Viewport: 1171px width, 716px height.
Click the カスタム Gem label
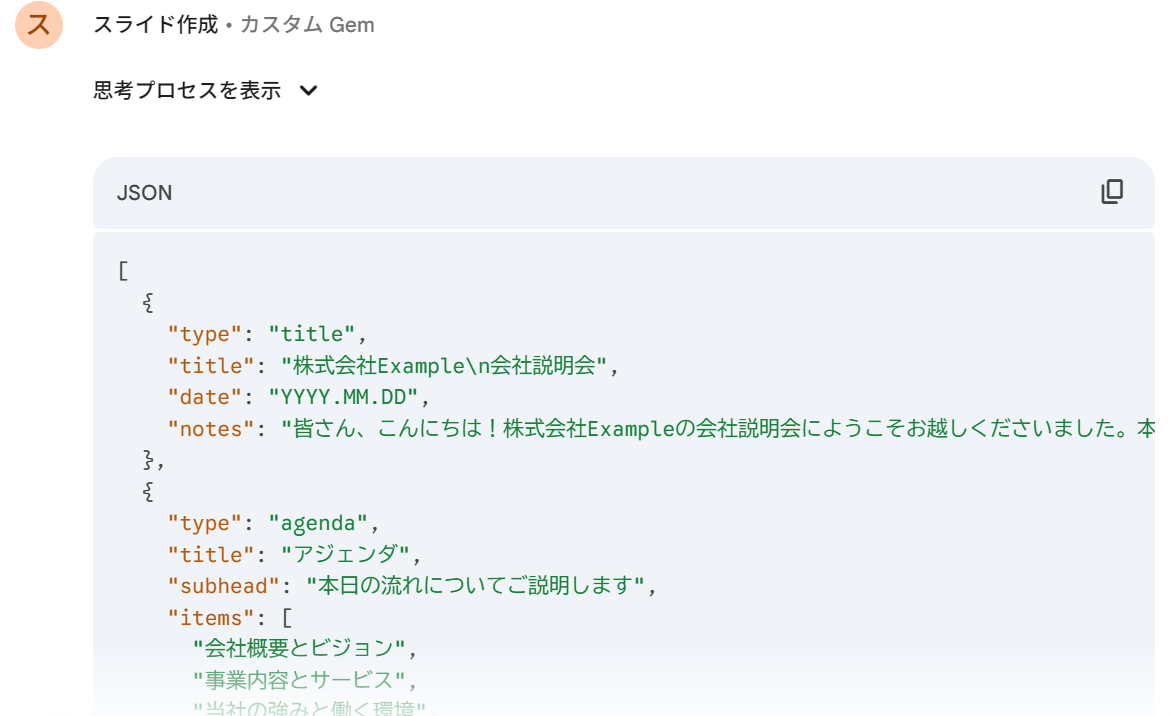click(x=307, y=25)
